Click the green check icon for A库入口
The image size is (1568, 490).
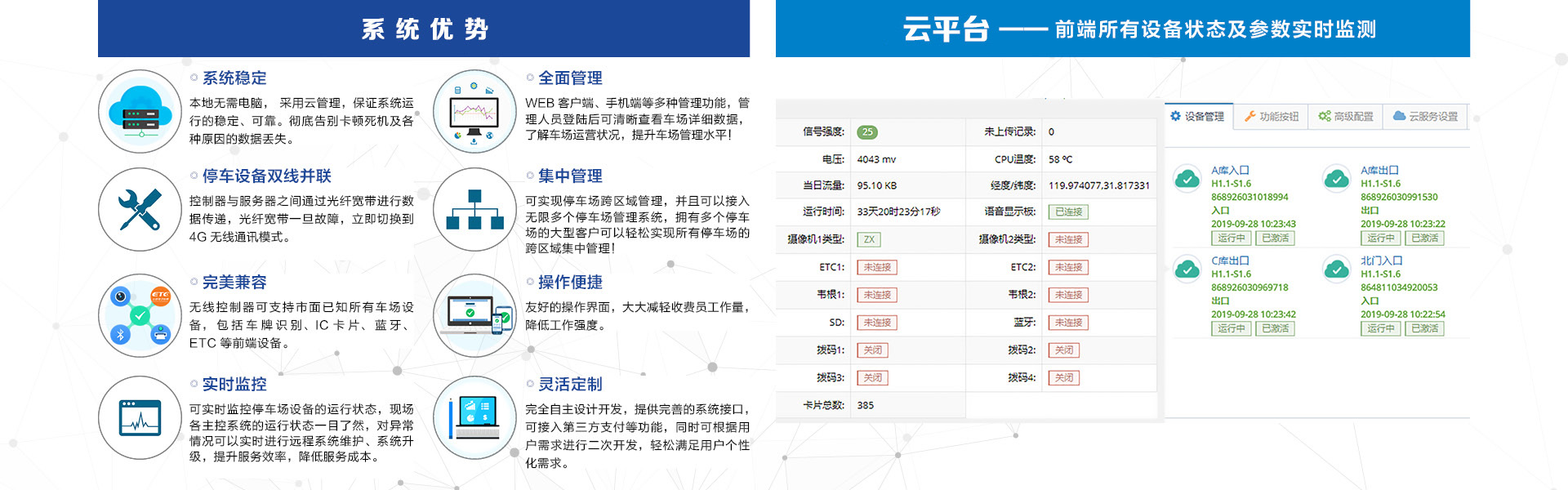pyautogui.click(x=1187, y=178)
